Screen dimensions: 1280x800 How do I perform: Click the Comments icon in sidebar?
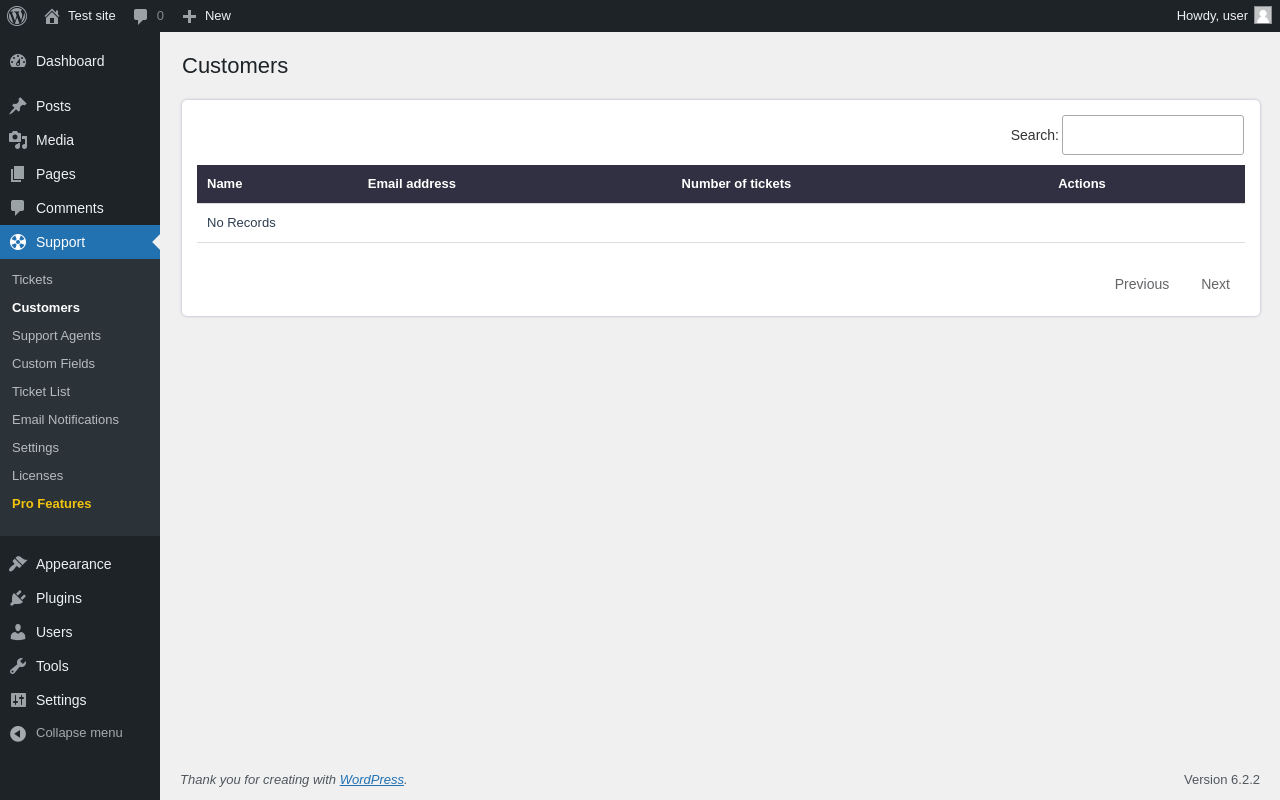[x=18, y=208]
